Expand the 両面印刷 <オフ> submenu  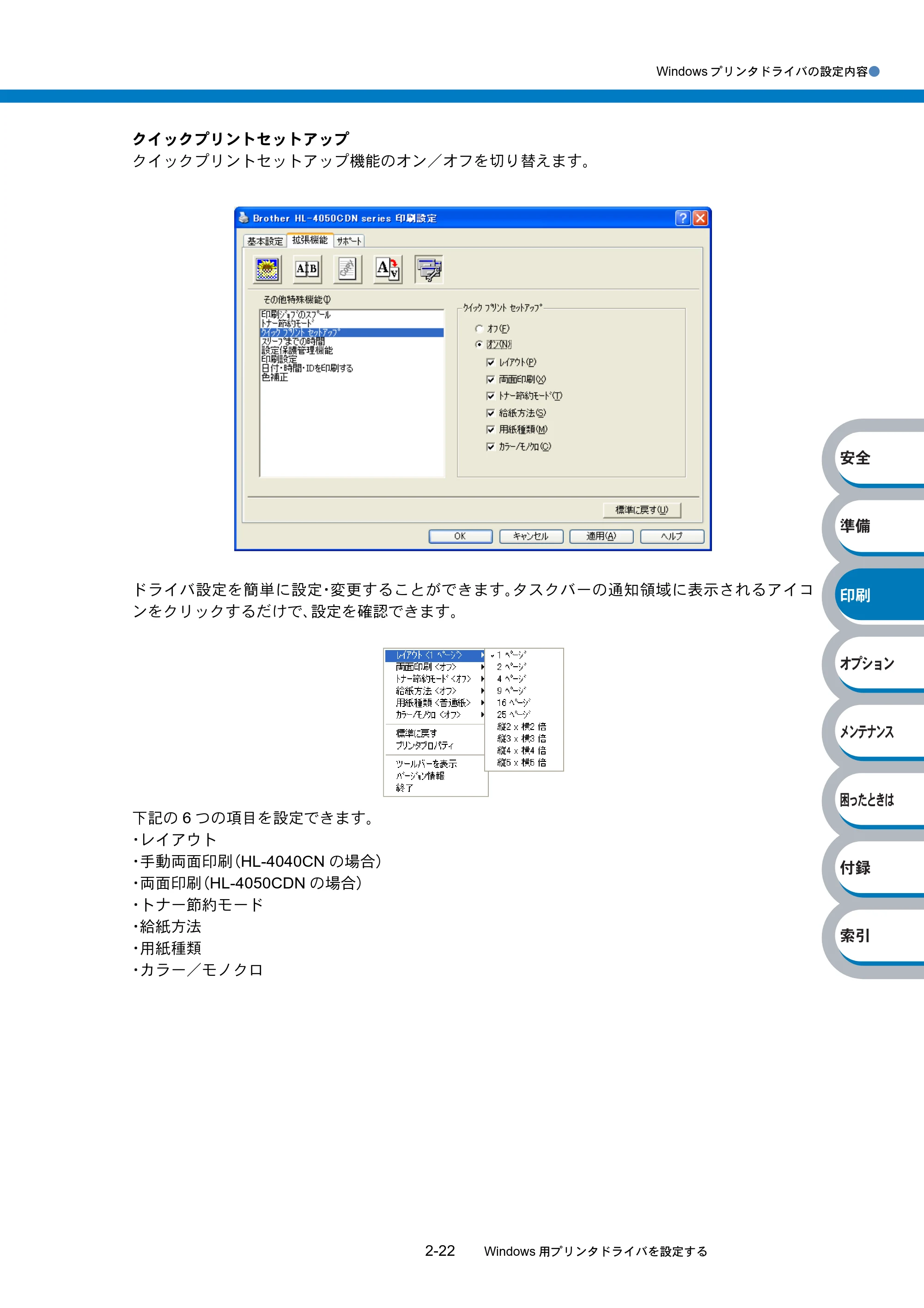pyautogui.click(x=435, y=667)
